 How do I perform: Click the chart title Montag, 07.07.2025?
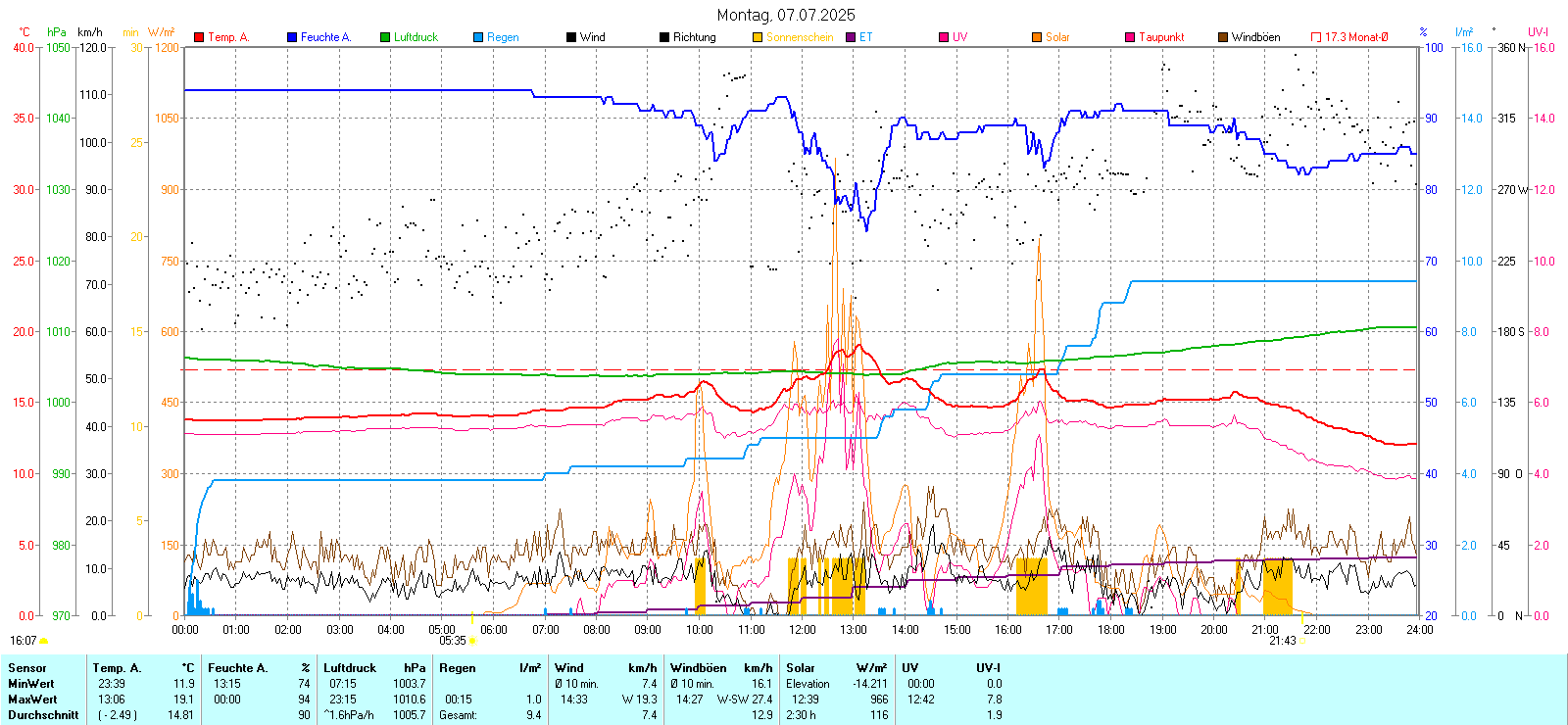785,15
